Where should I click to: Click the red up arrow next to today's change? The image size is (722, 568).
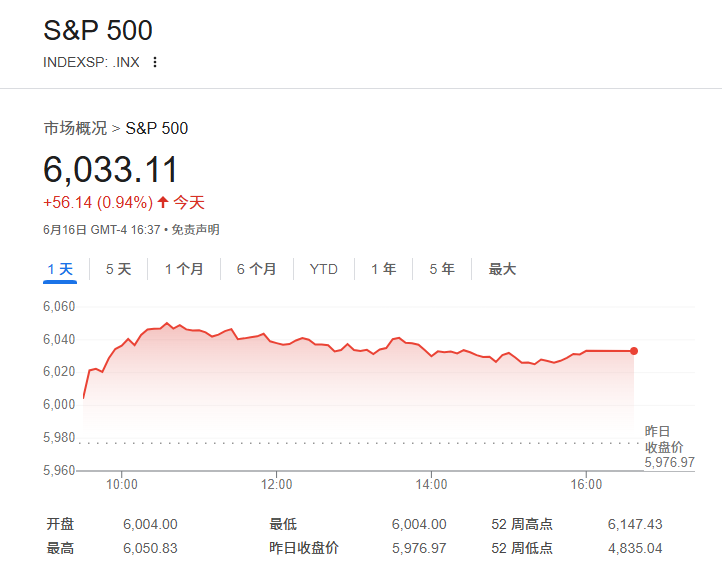tap(163, 202)
